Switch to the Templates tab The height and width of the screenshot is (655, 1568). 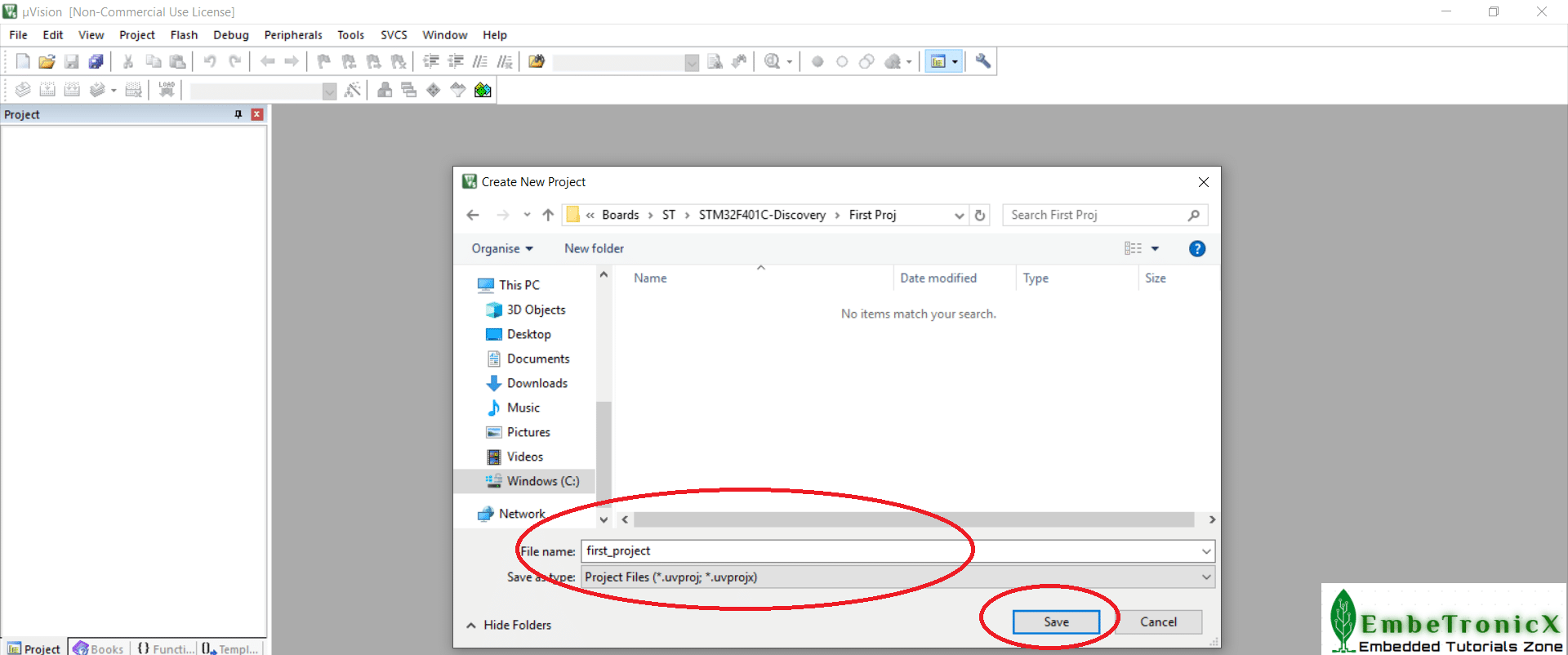tap(230, 648)
